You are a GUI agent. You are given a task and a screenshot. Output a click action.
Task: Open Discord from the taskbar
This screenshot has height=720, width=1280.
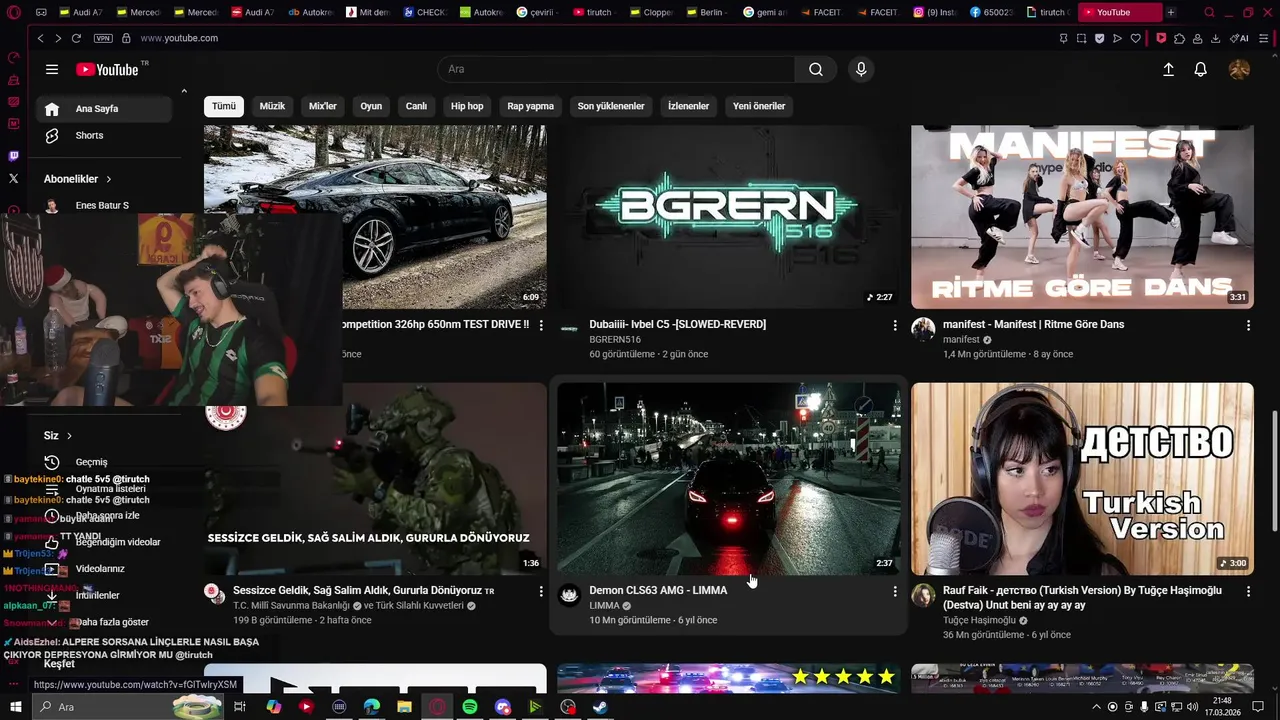click(x=503, y=707)
